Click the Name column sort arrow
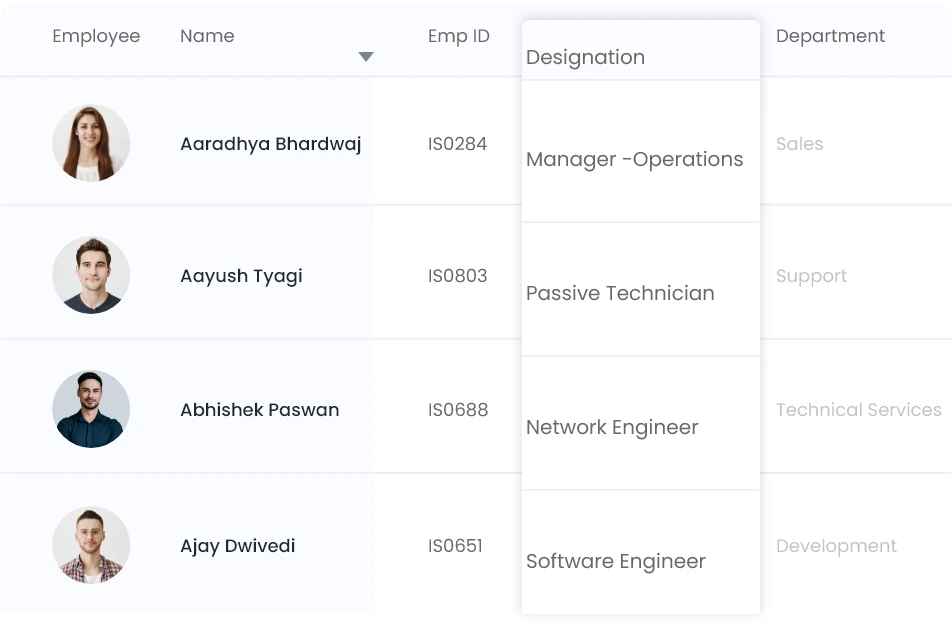The width and height of the screenshot is (952, 630). pos(366,57)
